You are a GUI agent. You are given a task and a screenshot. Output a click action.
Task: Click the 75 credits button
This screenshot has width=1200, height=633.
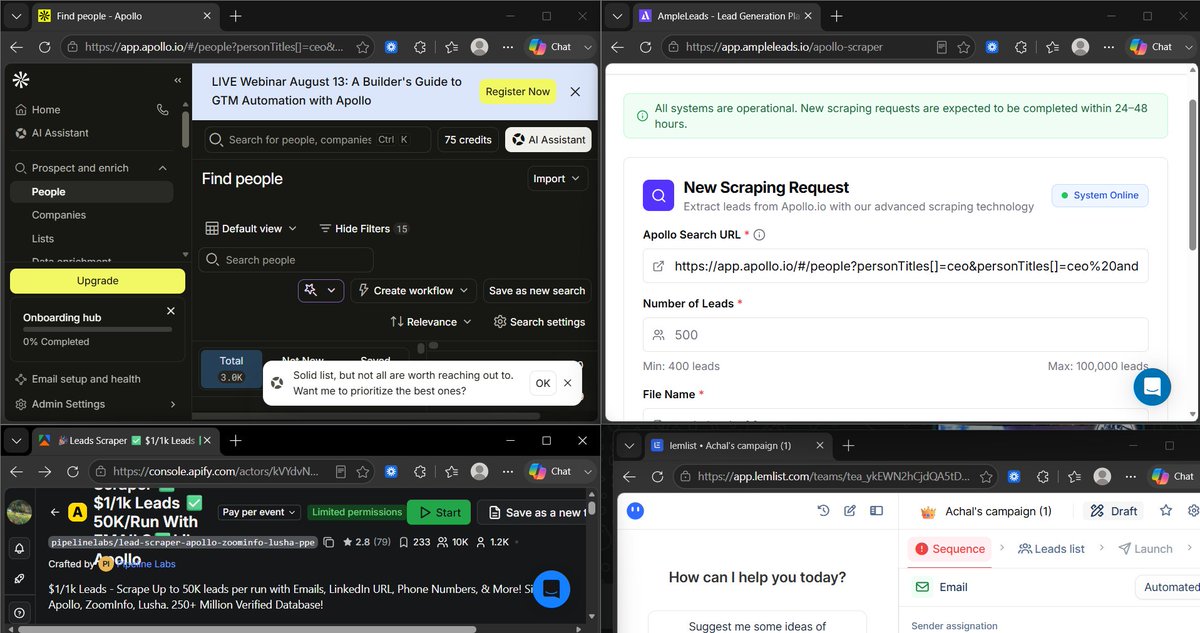pyautogui.click(x=468, y=140)
